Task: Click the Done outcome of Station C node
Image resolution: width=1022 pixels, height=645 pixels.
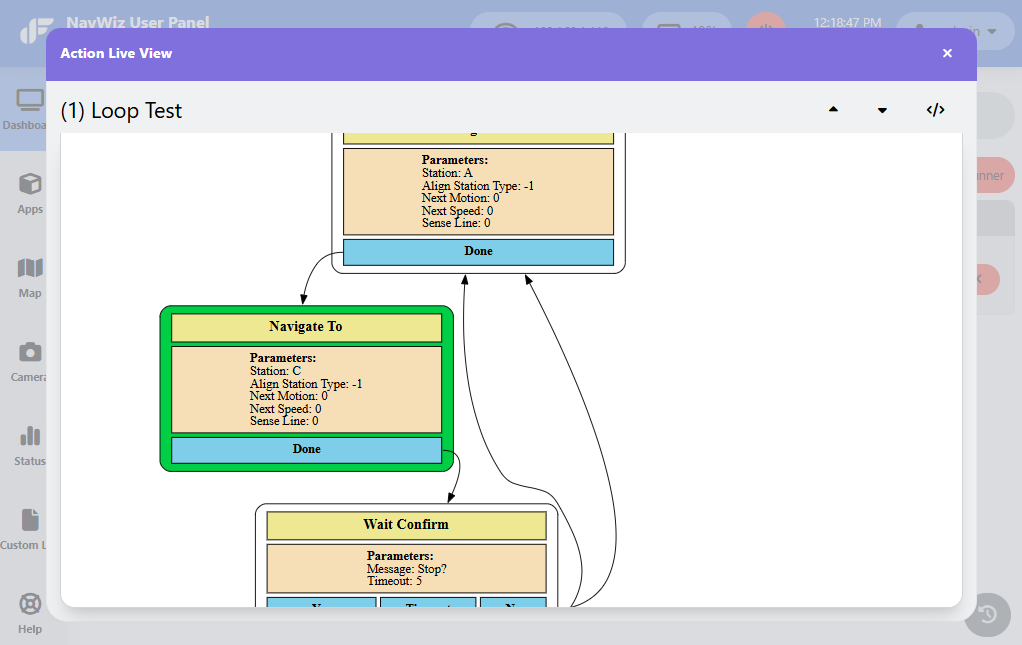Action: (x=306, y=450)
